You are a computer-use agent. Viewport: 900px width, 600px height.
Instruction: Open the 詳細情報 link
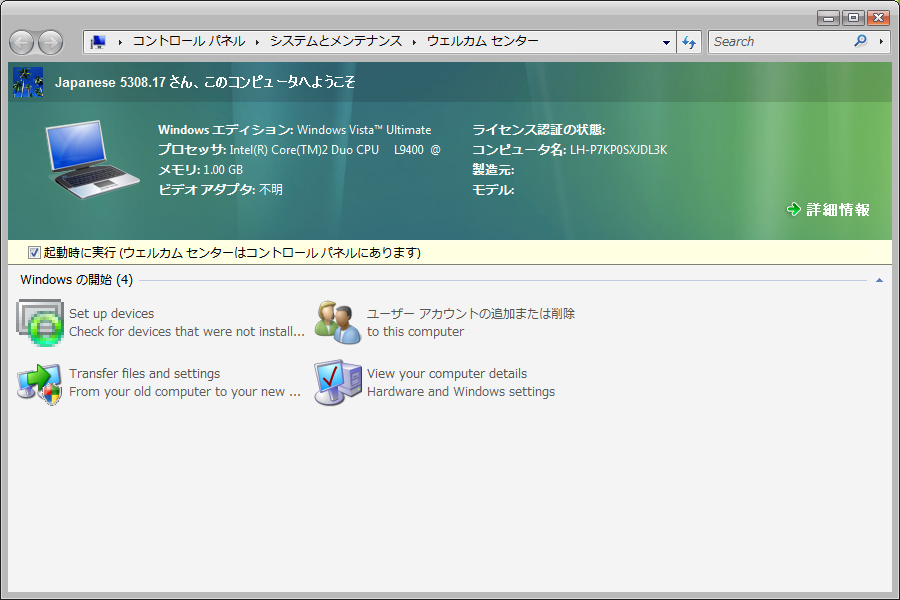[x=837, y=210]
